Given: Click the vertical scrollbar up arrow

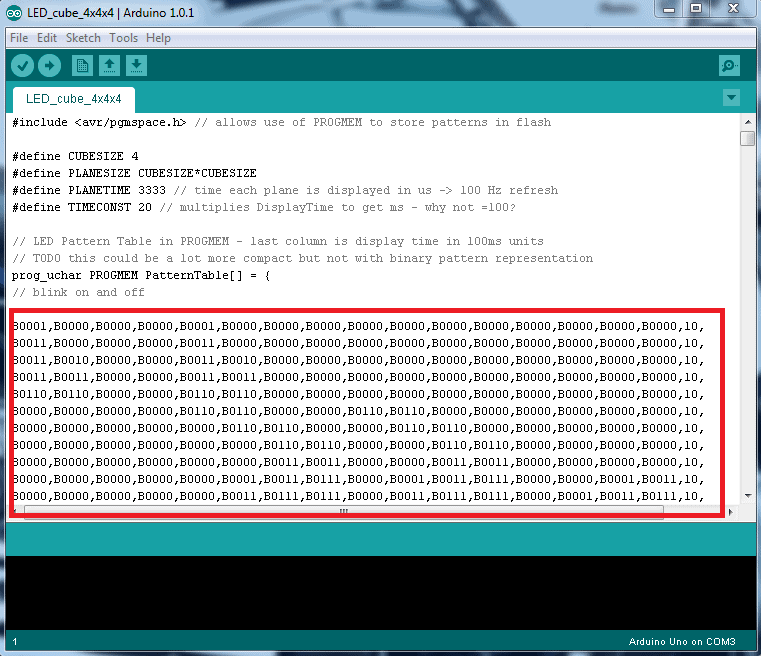Looking at the screenshot, I should click(747, 122).
